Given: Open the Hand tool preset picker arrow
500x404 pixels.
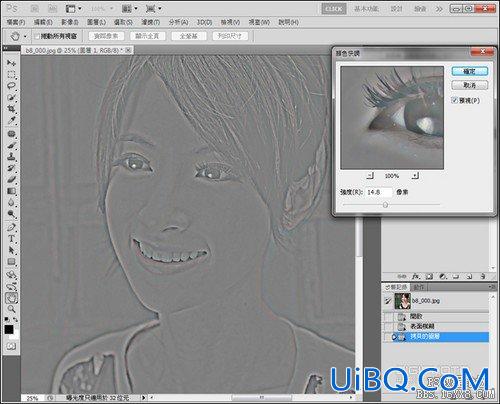Looking at the screenshot, I should coord(25,36).
